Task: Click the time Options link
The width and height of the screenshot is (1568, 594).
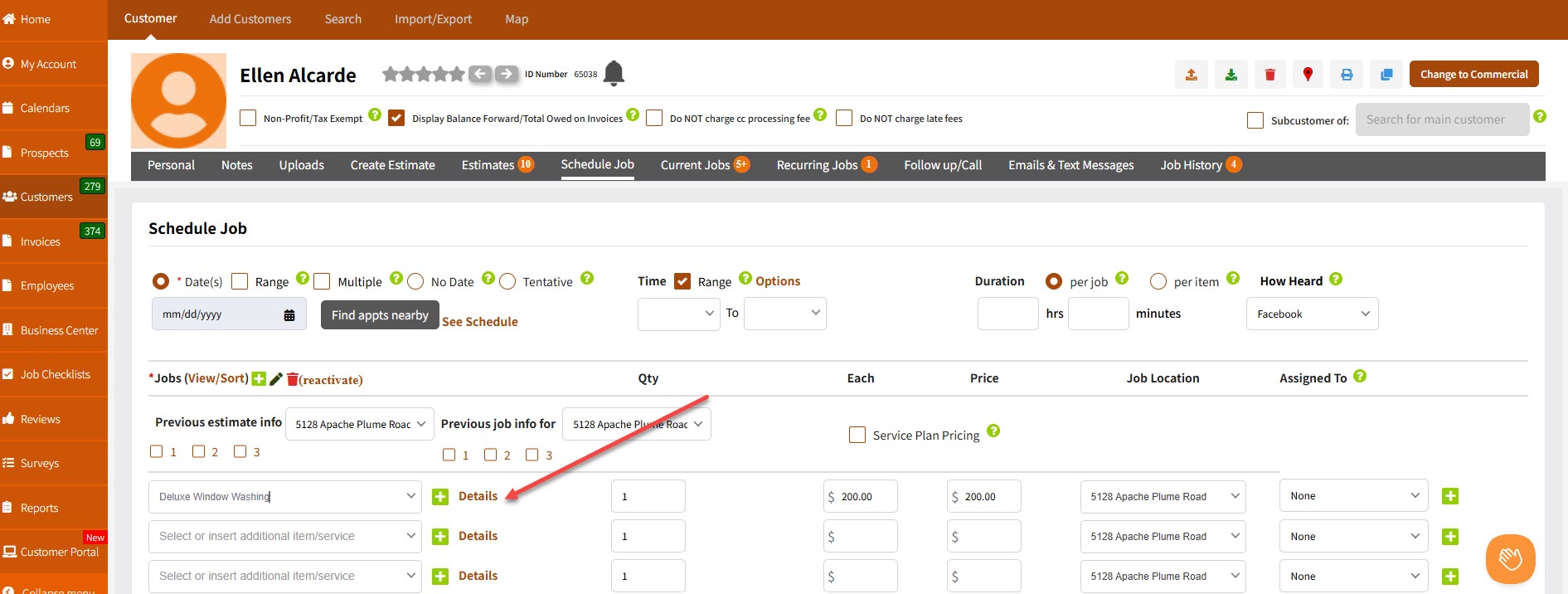Action: coord(778,281)
